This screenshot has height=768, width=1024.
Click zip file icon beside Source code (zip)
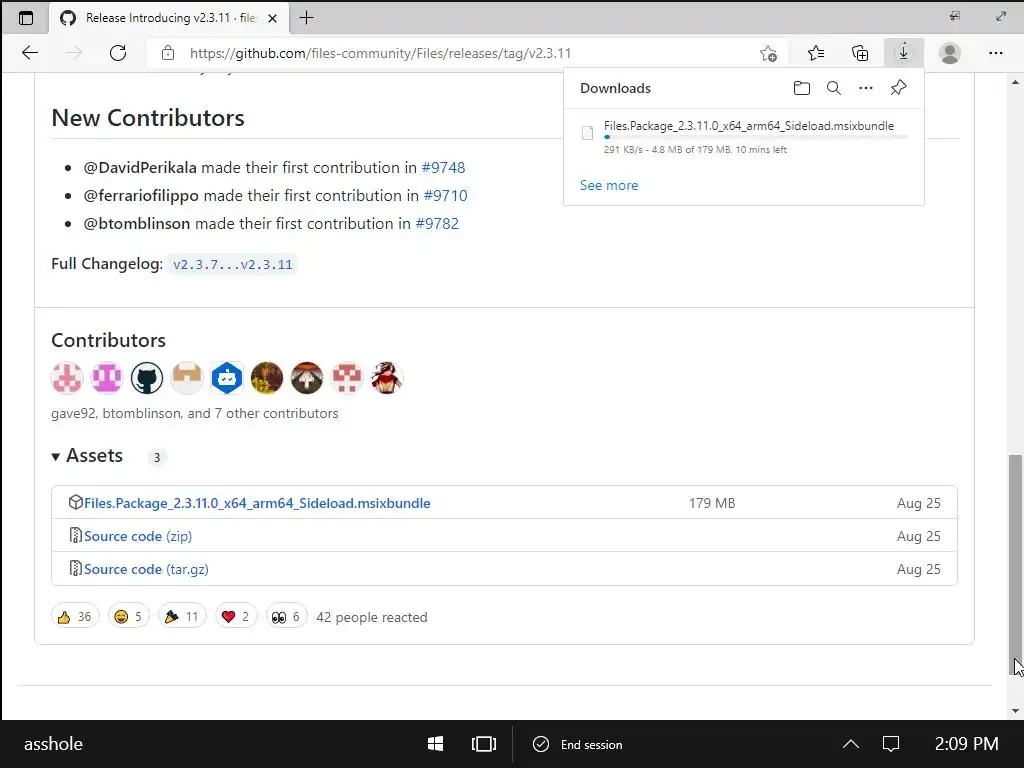tap(75, 535)
